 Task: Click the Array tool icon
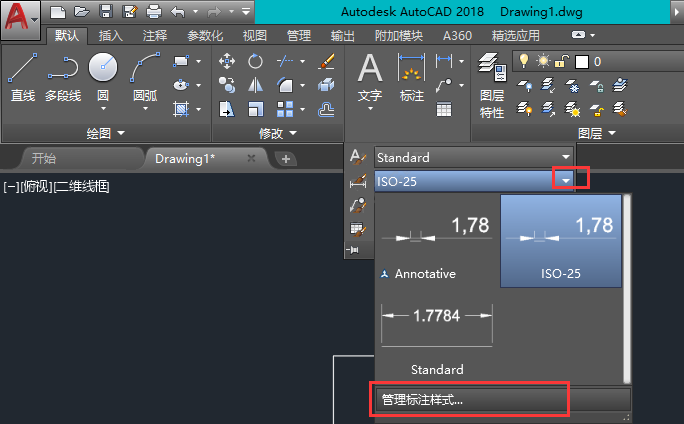tap(285, 109)
